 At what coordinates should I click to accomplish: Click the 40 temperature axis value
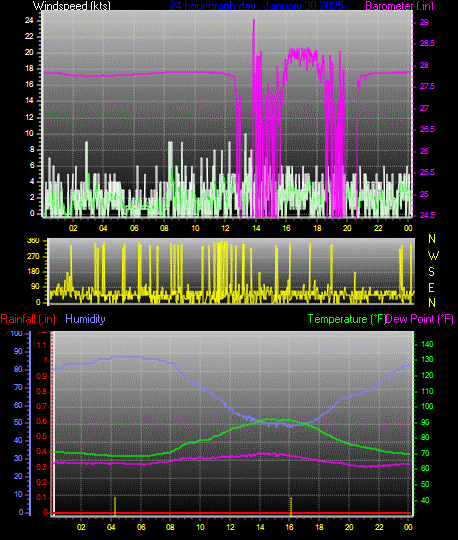[425, 500]
